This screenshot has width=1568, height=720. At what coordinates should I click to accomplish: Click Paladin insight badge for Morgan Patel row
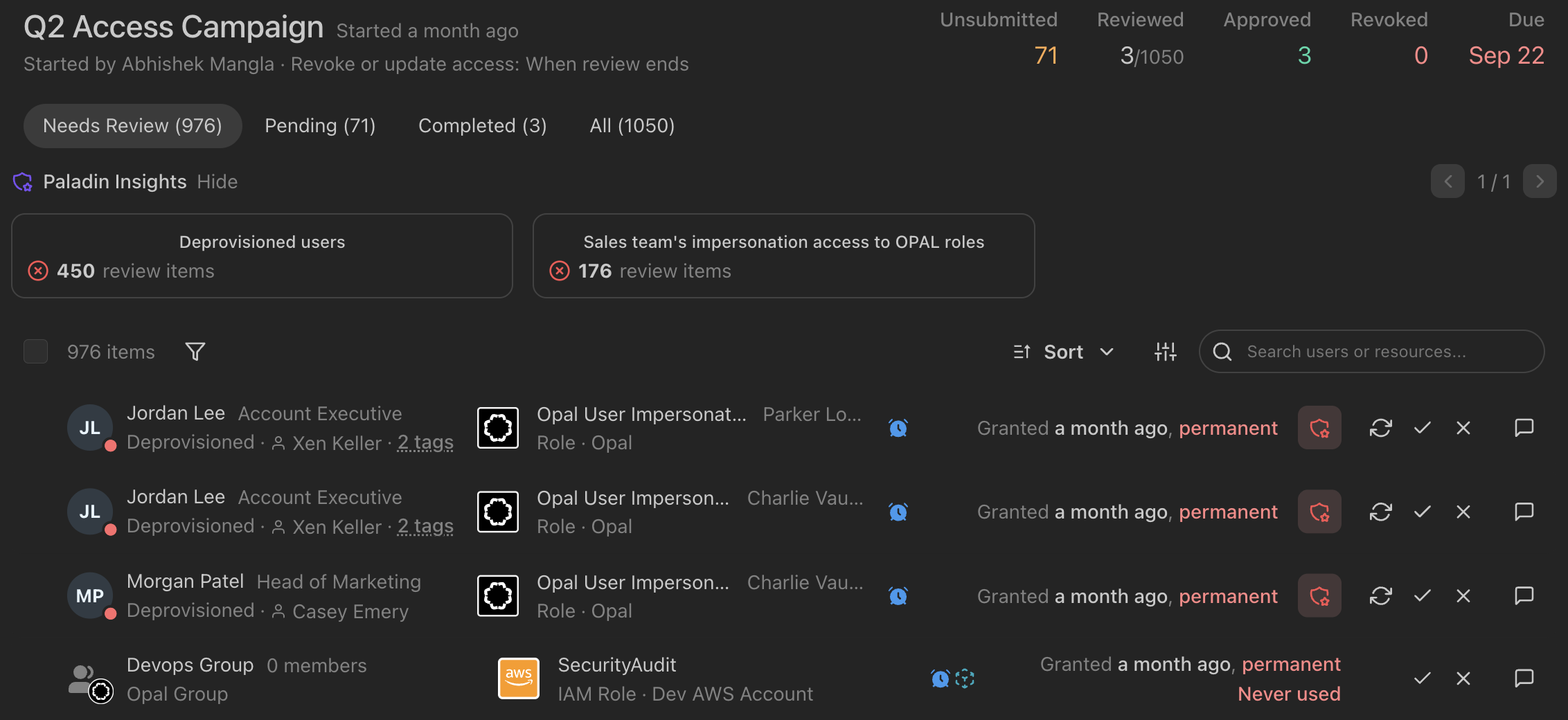click(1319, 595)
